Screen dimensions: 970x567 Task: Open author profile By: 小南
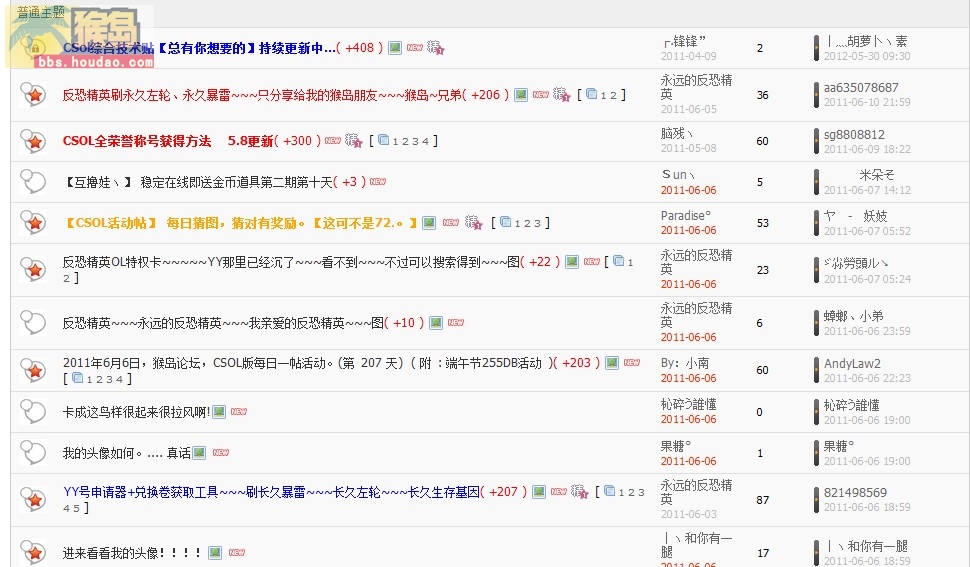tap(685, 364)
